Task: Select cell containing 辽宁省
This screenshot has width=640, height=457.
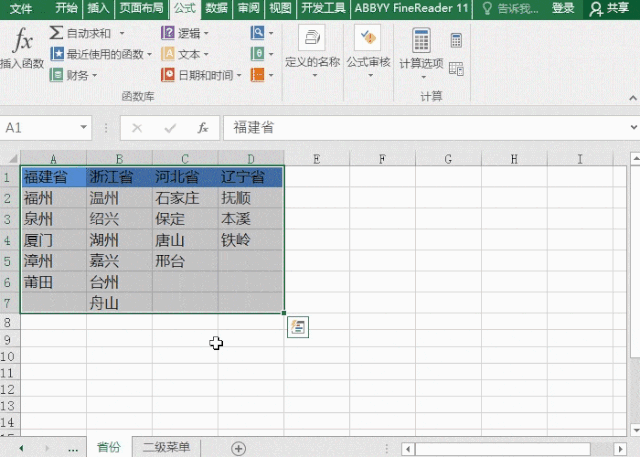Action: (251, 177)
